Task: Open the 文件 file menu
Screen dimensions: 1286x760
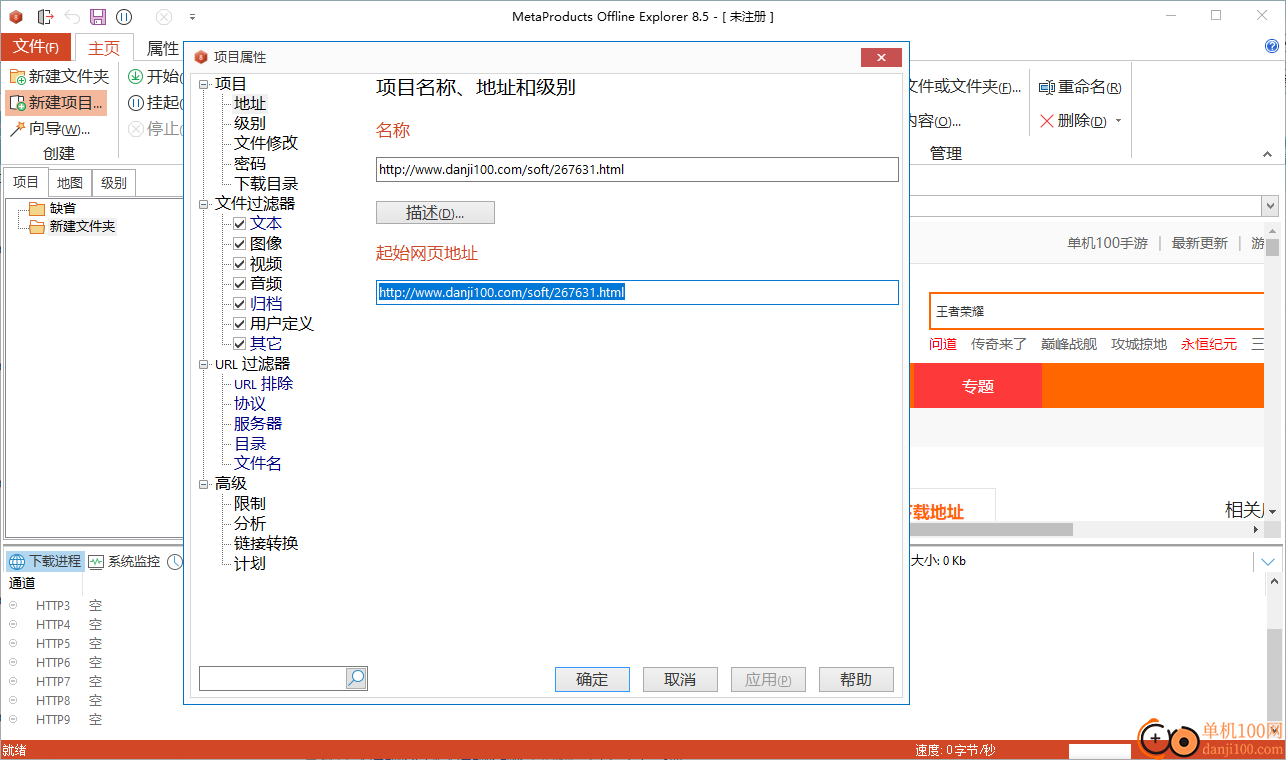Action: 36,47
